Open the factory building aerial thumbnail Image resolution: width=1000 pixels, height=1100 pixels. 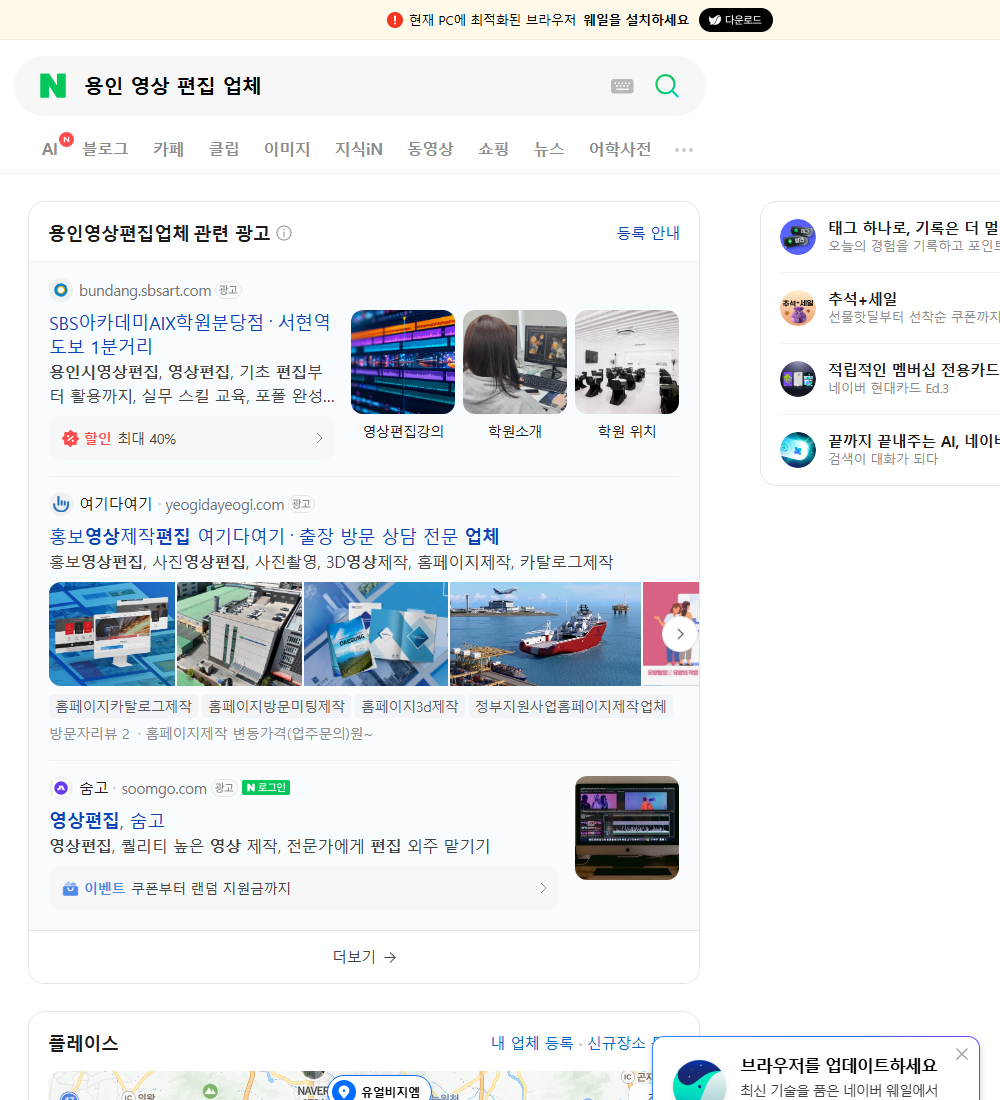coord(239,634)
